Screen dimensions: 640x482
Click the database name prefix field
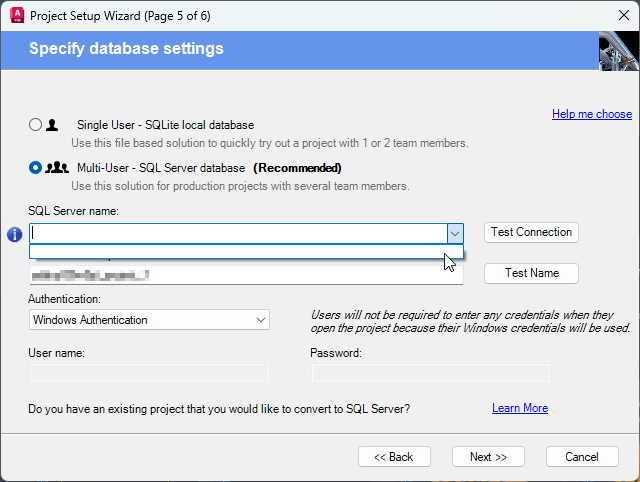pyautogui.click(x=246, y=275)
